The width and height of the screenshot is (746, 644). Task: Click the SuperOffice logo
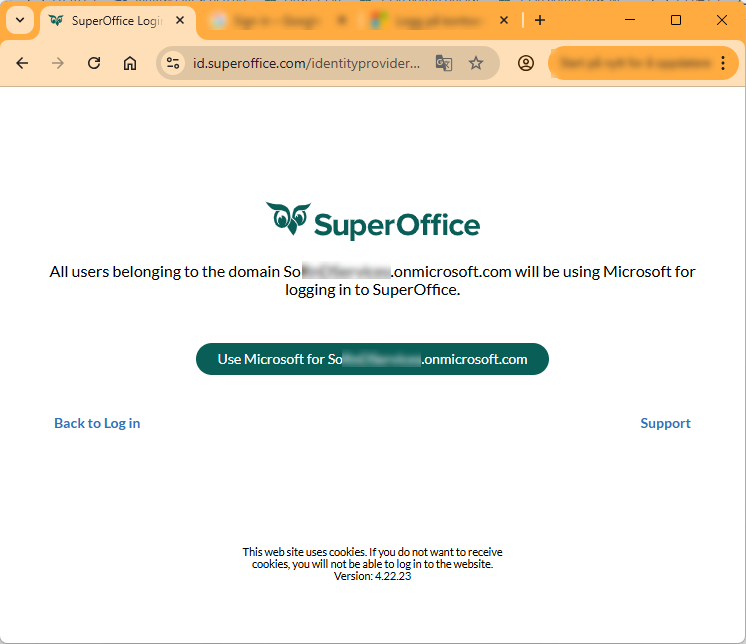(x=373, y=221)
